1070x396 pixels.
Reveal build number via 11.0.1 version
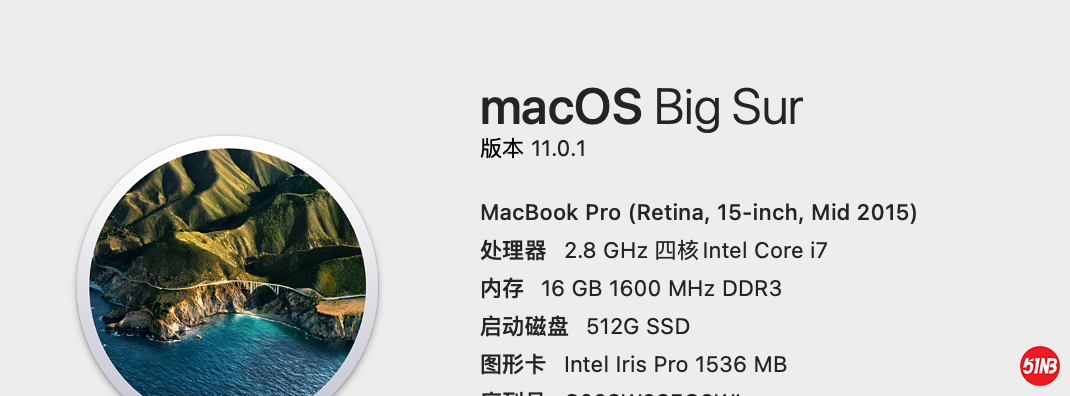(x=558, y=149)
